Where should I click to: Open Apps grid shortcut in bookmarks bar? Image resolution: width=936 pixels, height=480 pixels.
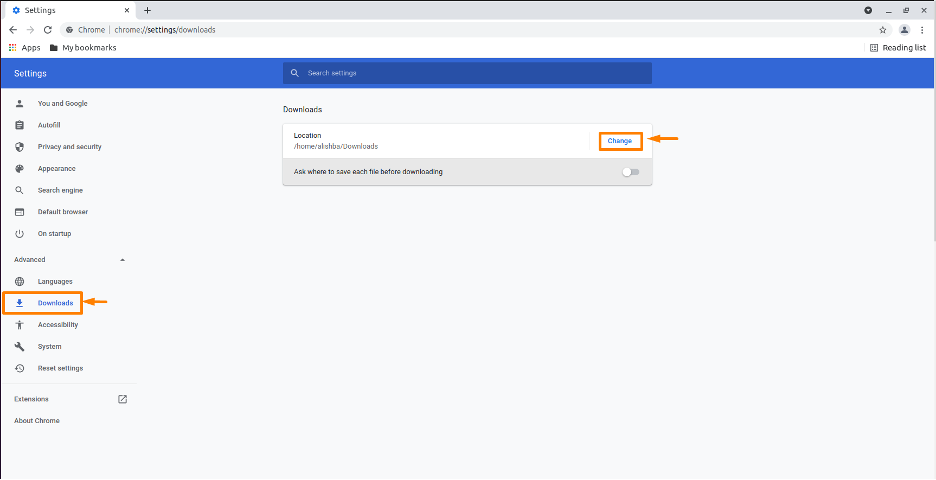pyautogui.click(x=24, y=48)
